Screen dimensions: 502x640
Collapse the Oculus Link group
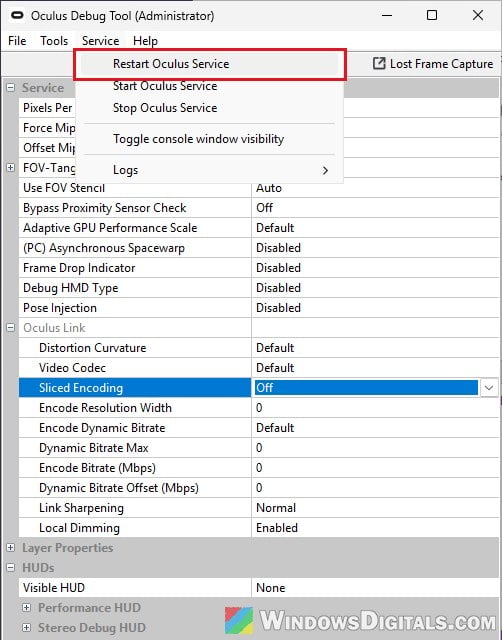(x=11, y=328)
